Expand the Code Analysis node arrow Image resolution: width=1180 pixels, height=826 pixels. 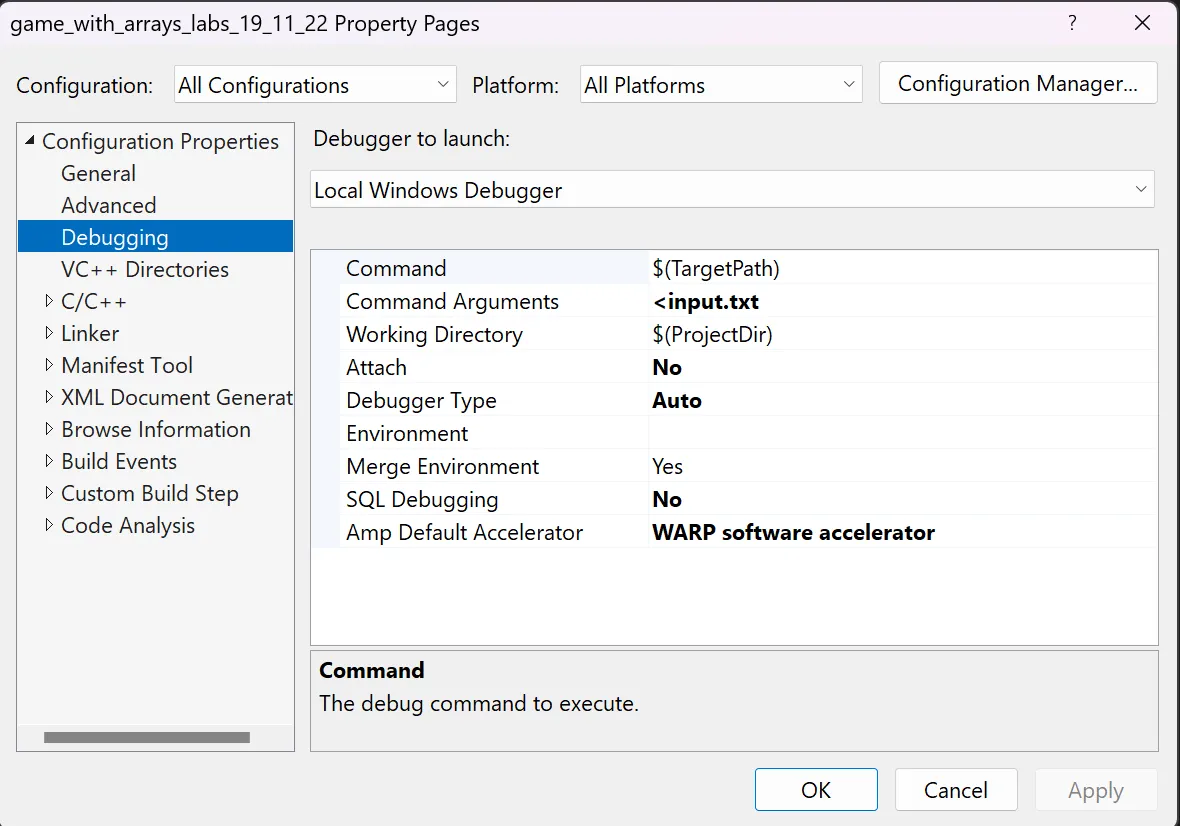(49, 525)
